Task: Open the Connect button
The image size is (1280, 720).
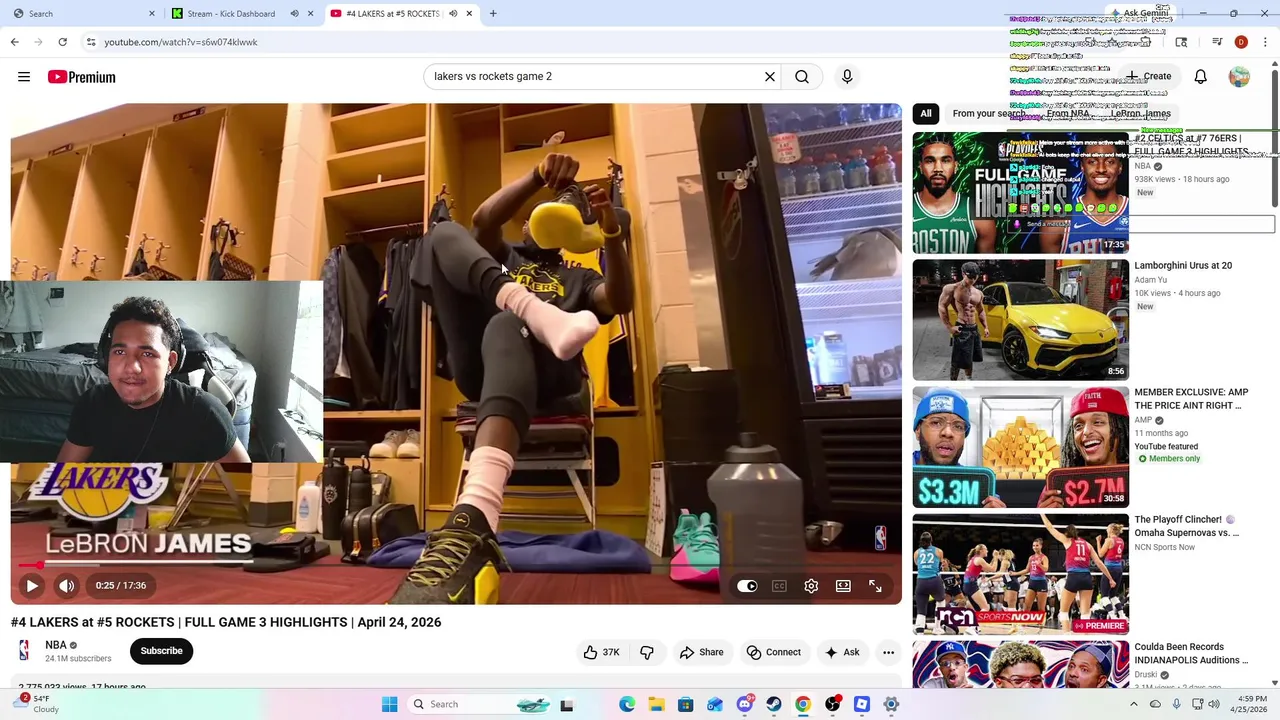Action: pyautogui.click(x=774, y=652)
